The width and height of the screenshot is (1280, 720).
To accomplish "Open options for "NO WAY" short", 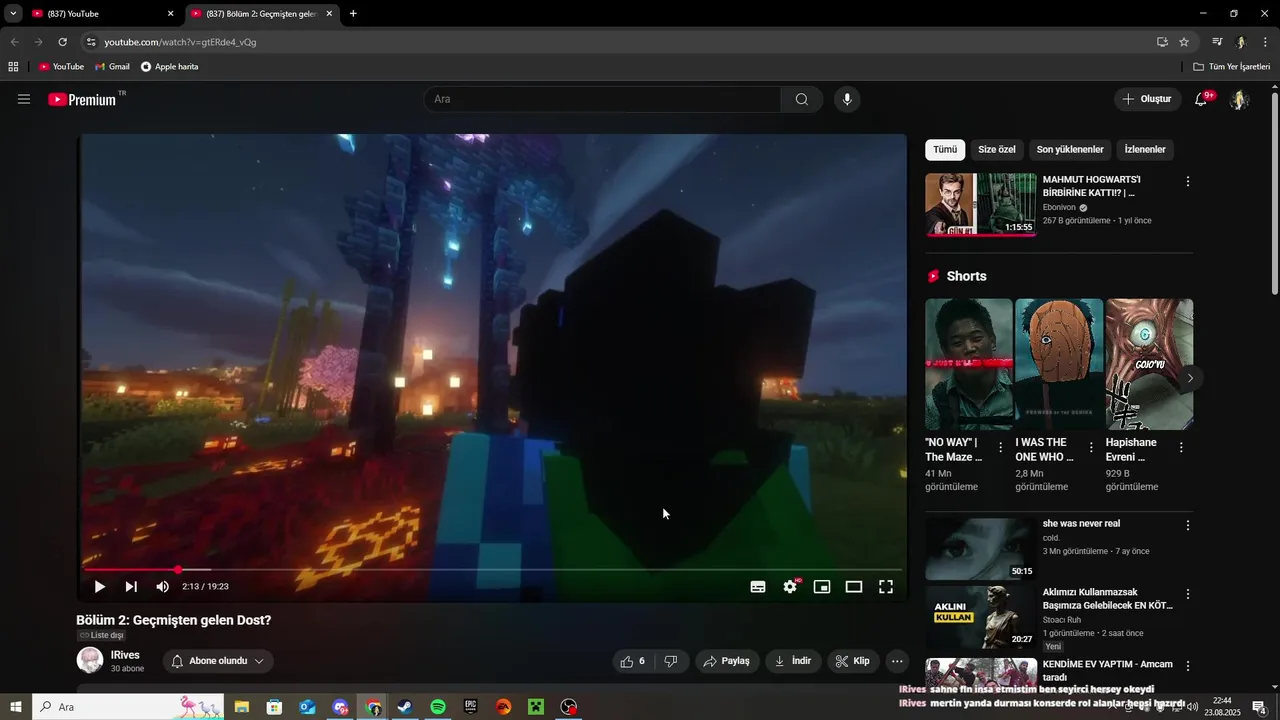I will coord(1001,448).
